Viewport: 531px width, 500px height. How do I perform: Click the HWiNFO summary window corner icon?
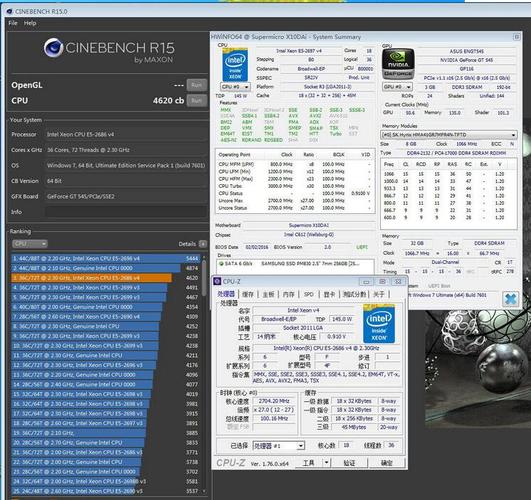pos(516,37)
